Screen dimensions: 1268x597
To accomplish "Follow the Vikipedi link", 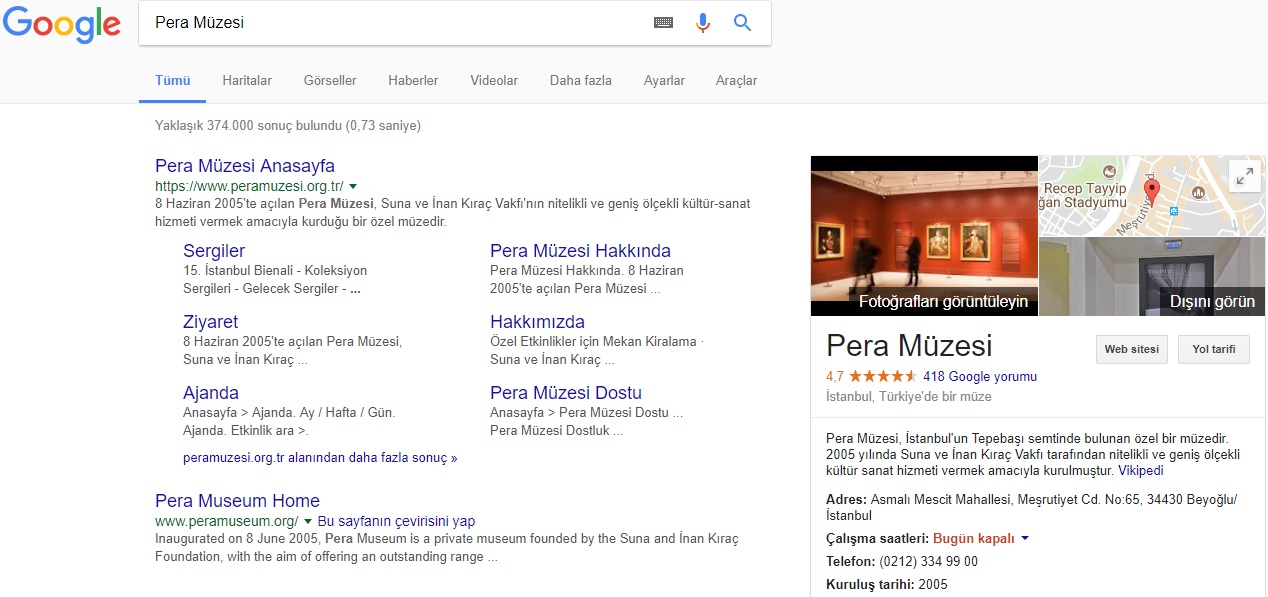I will point(1141,470).
